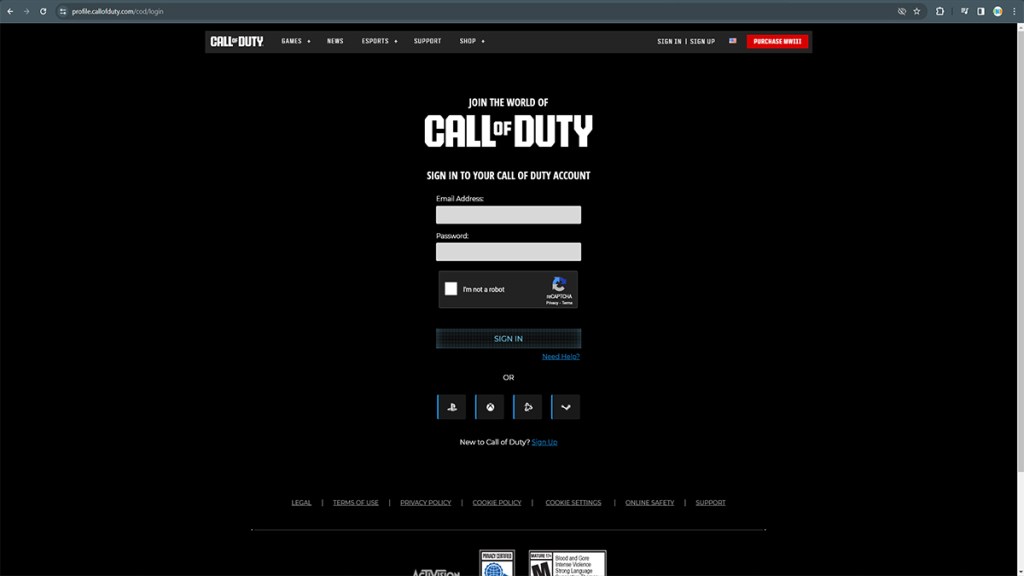1024x576 pixels.
Task: Click the Email Address input field
Action: click(x=508, y=214)
